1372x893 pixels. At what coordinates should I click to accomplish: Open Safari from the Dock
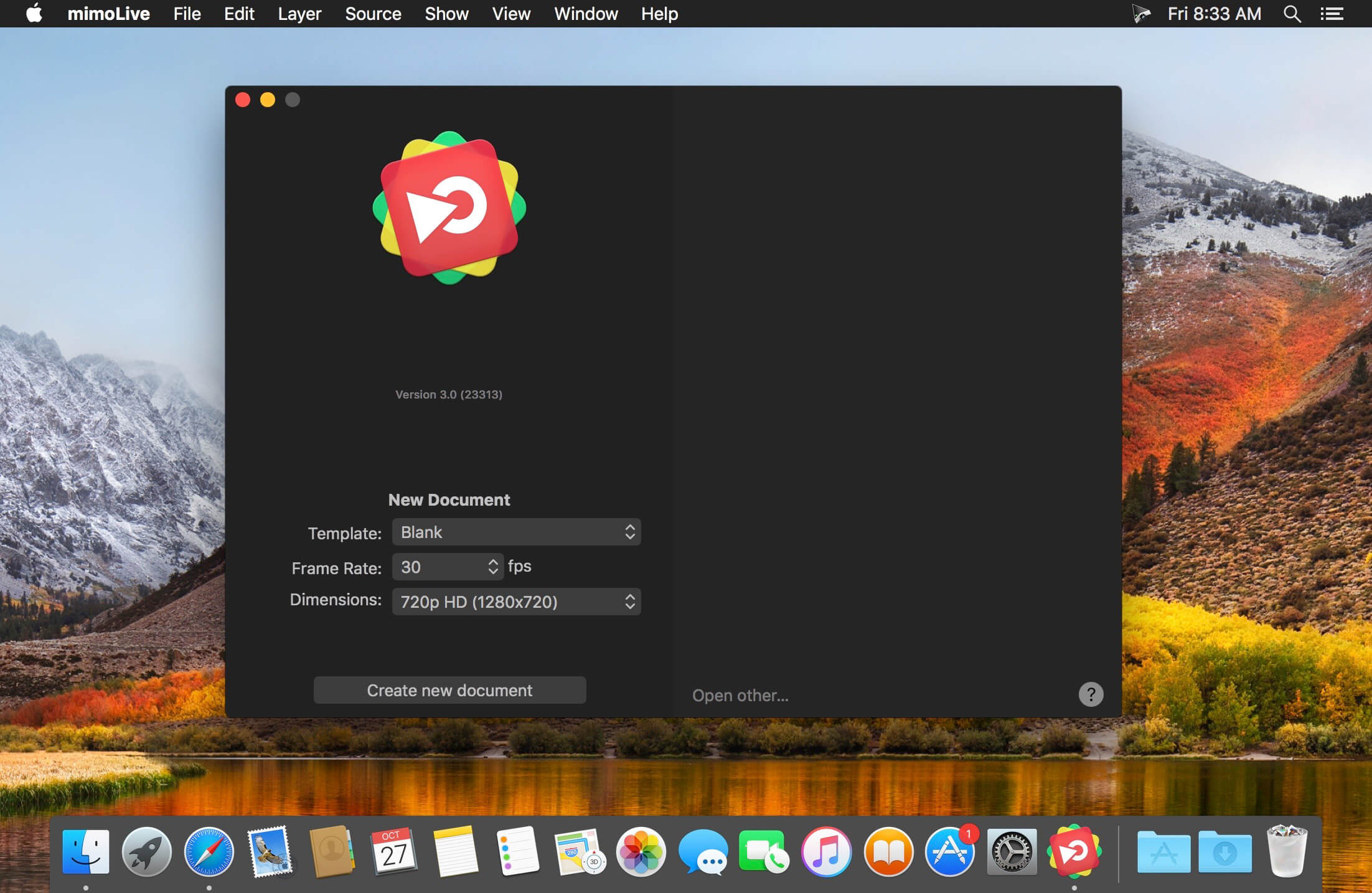coord(209,851)
